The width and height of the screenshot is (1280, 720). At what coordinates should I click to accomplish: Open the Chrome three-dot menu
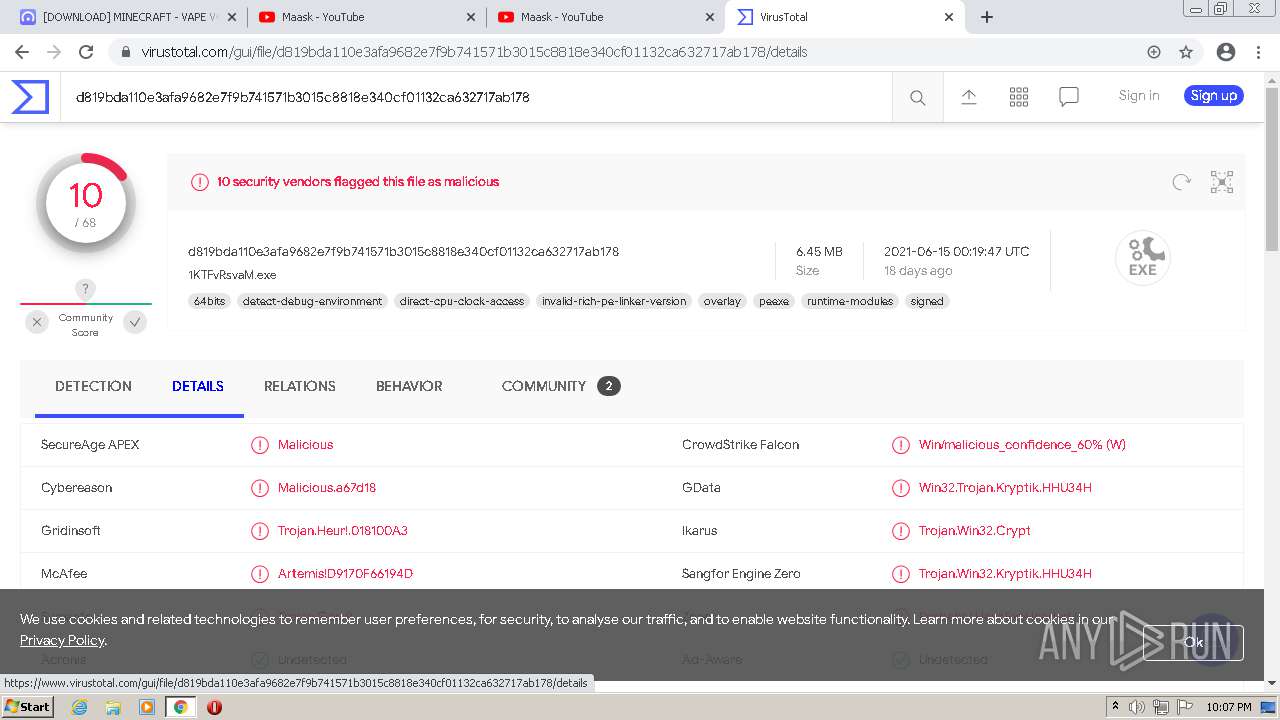tap(1258, 52)
